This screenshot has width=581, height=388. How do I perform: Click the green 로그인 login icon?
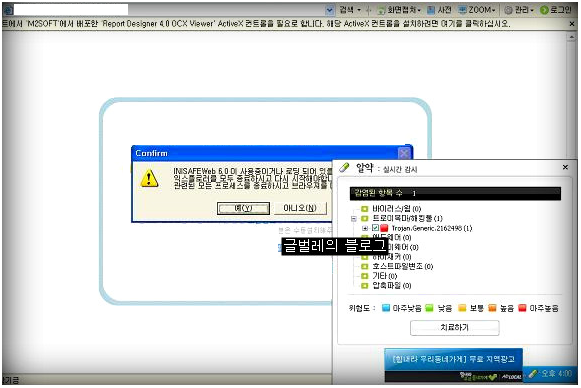click(544, 10)
